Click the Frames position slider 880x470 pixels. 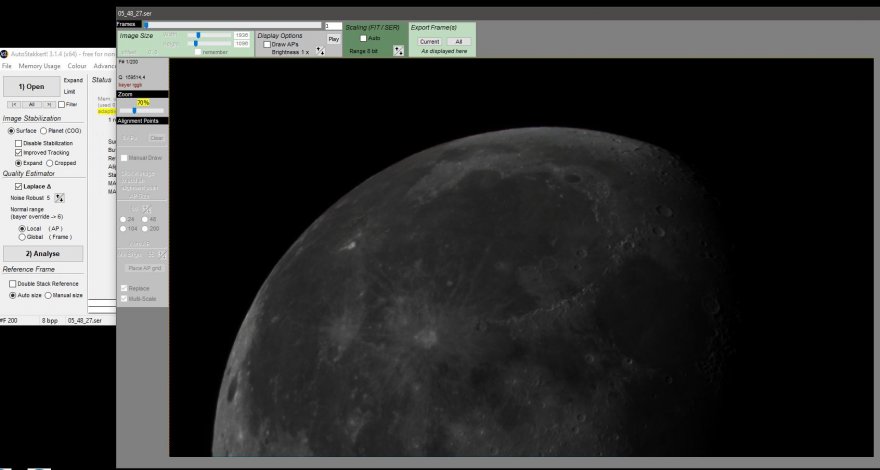pos(233,25)
